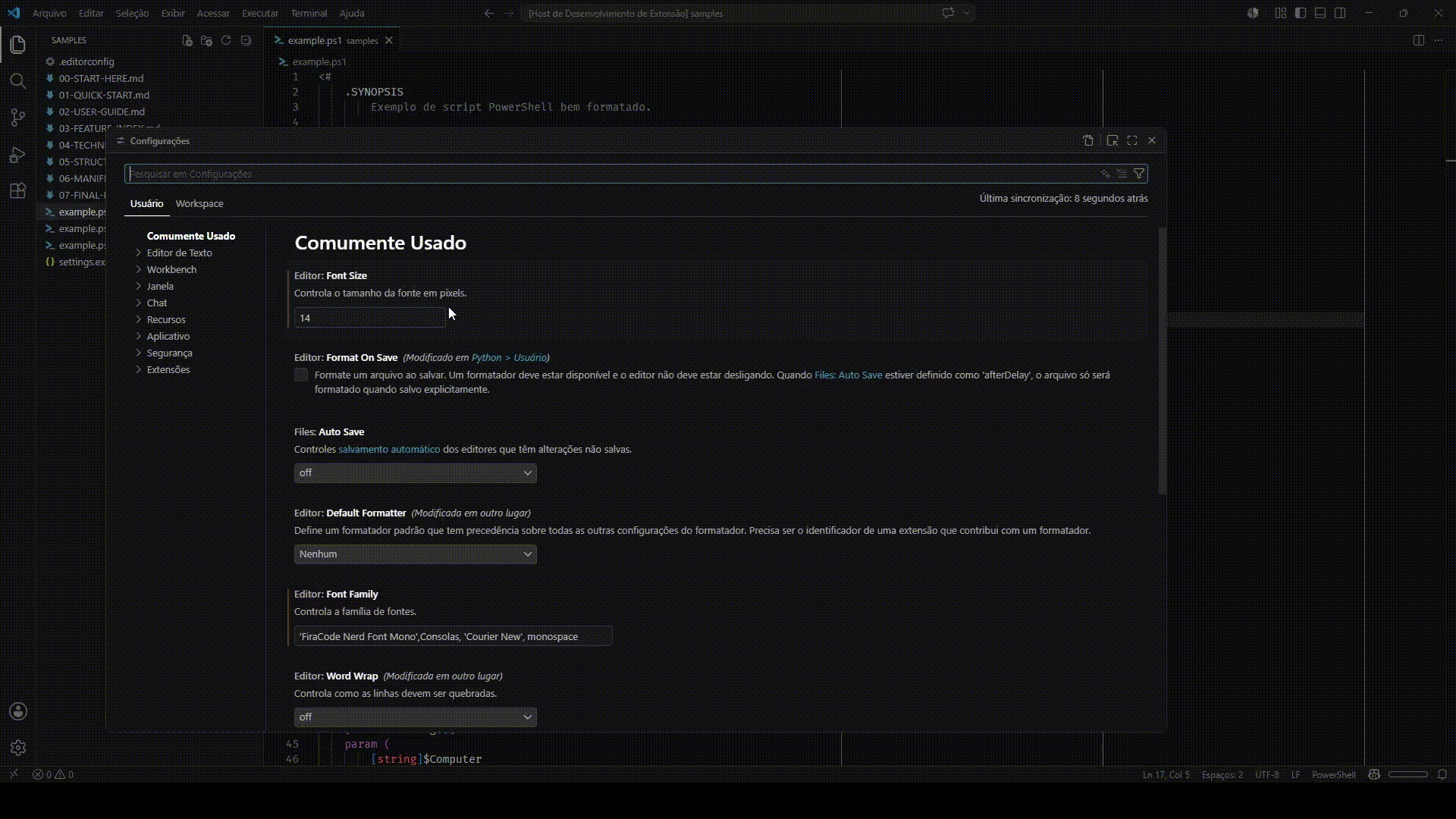Toggle secondary side bar visibility
The width and height of the screenshot is (1456, 819).
[x=1340, y=13]
